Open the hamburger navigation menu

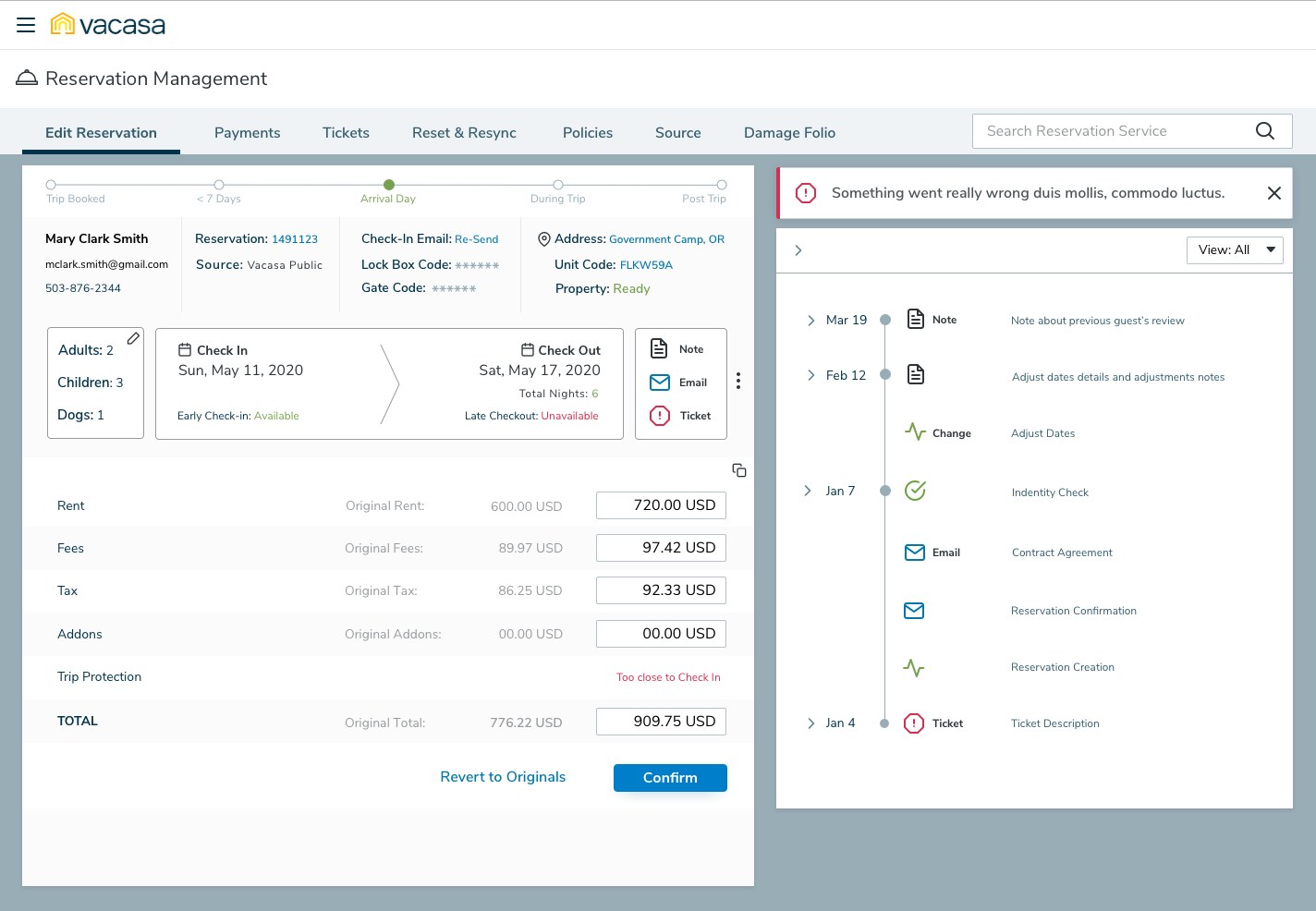[x=26, y=25]
